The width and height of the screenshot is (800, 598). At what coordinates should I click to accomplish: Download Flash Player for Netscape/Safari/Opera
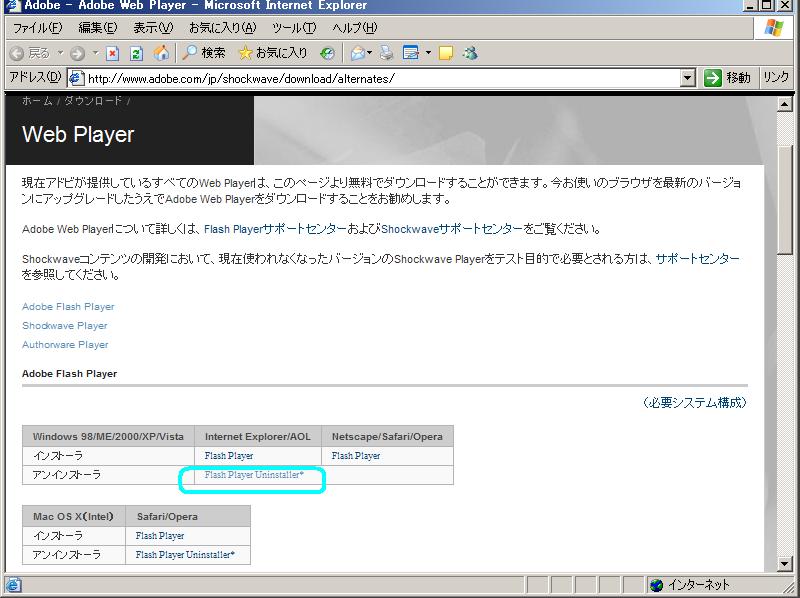point(356,456)
